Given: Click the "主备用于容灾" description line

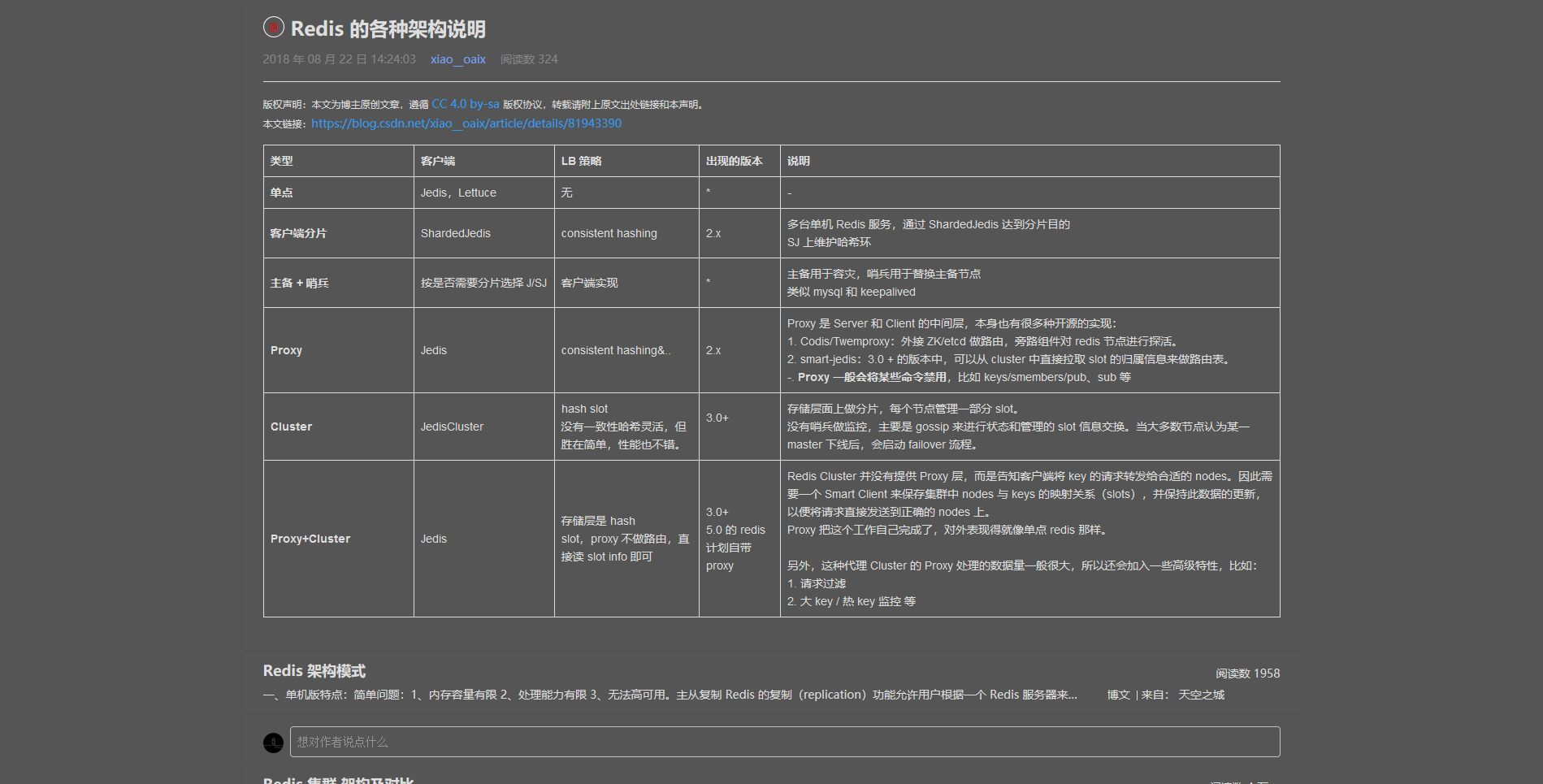Looking at the screenshot, I should 884,274.
